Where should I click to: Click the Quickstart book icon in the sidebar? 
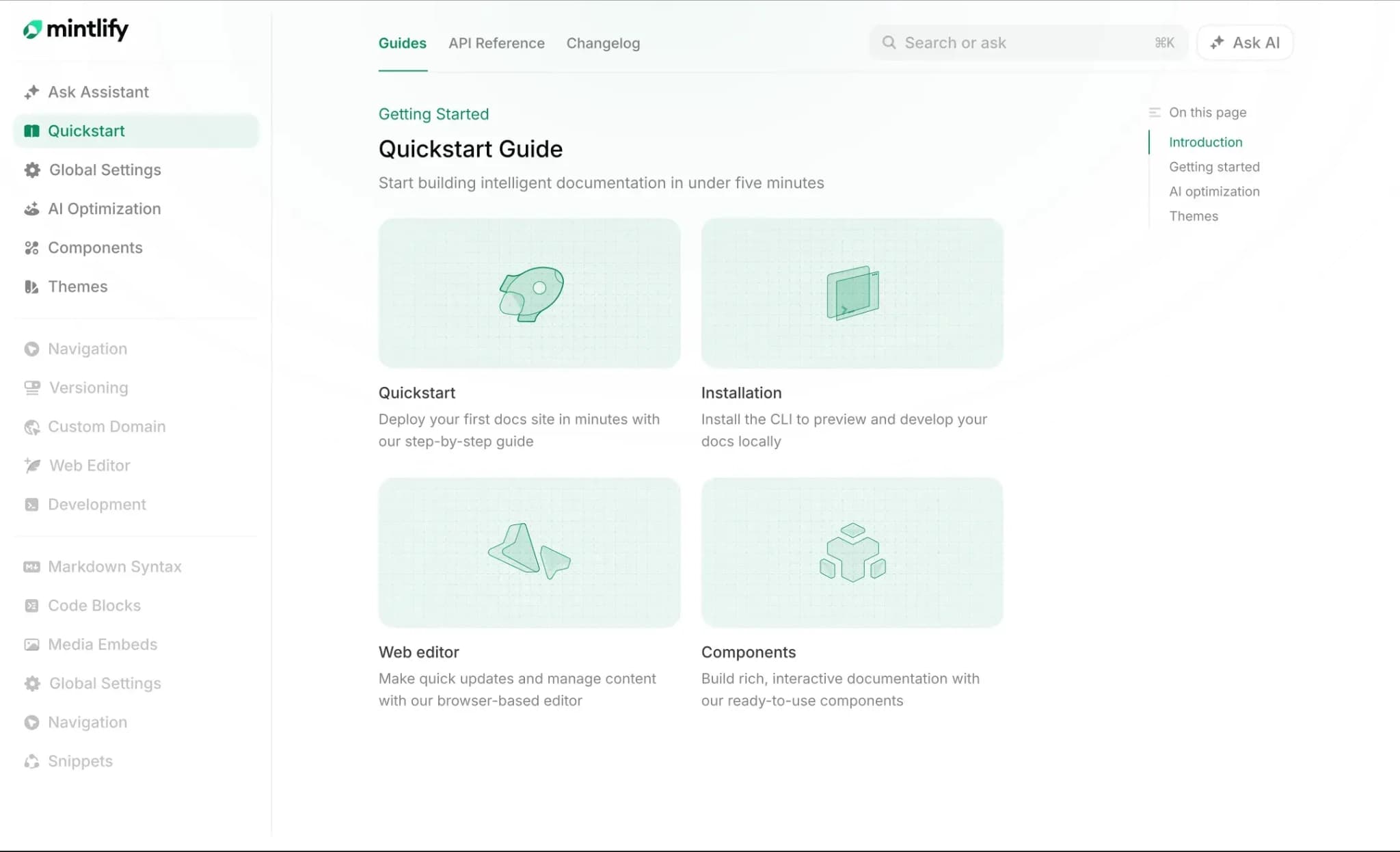click(31, 131)
